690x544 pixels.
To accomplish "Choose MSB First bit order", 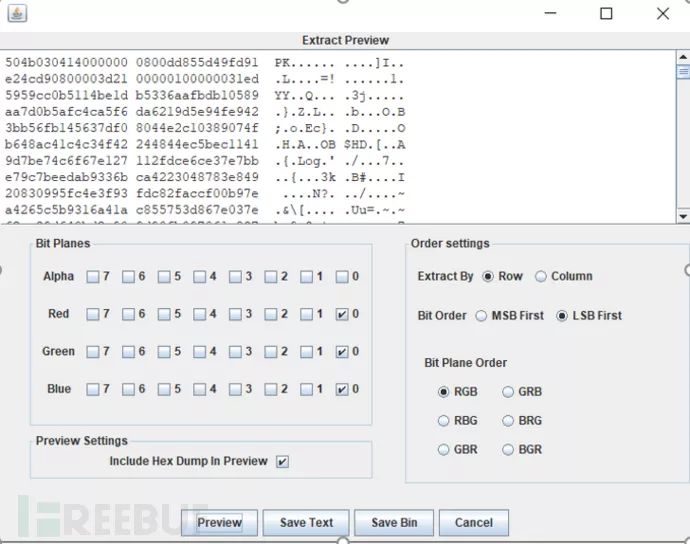I will tap(481, 316).
